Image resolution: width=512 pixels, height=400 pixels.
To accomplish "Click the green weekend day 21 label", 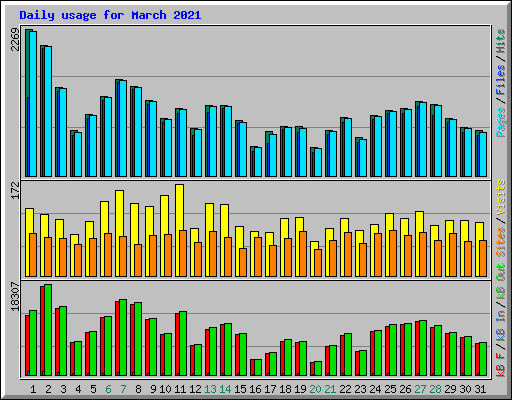I will click(x=330, y=389).
